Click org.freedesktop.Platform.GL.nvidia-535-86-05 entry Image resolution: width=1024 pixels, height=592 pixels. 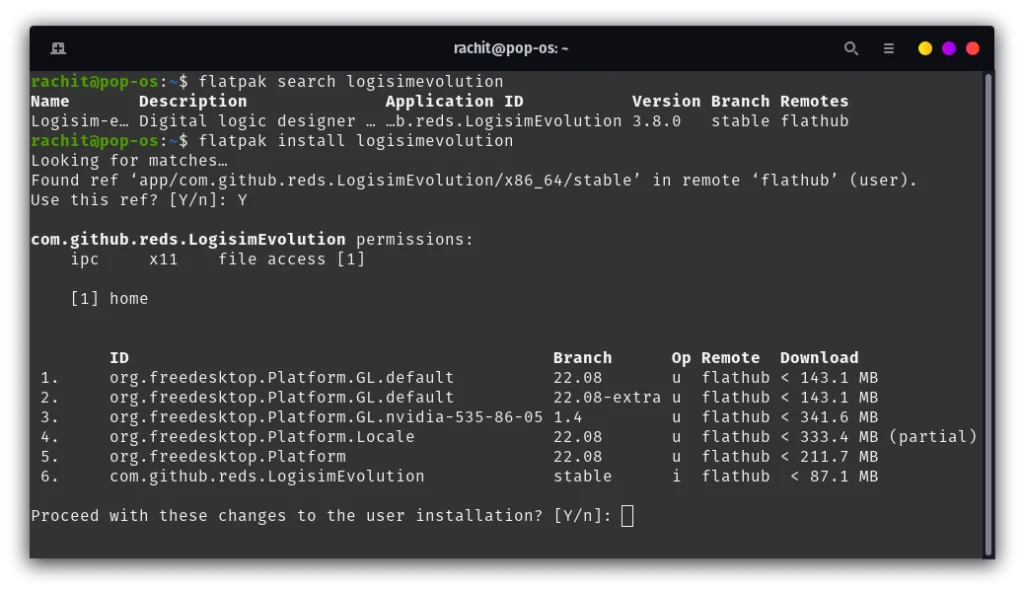[326, 417]
